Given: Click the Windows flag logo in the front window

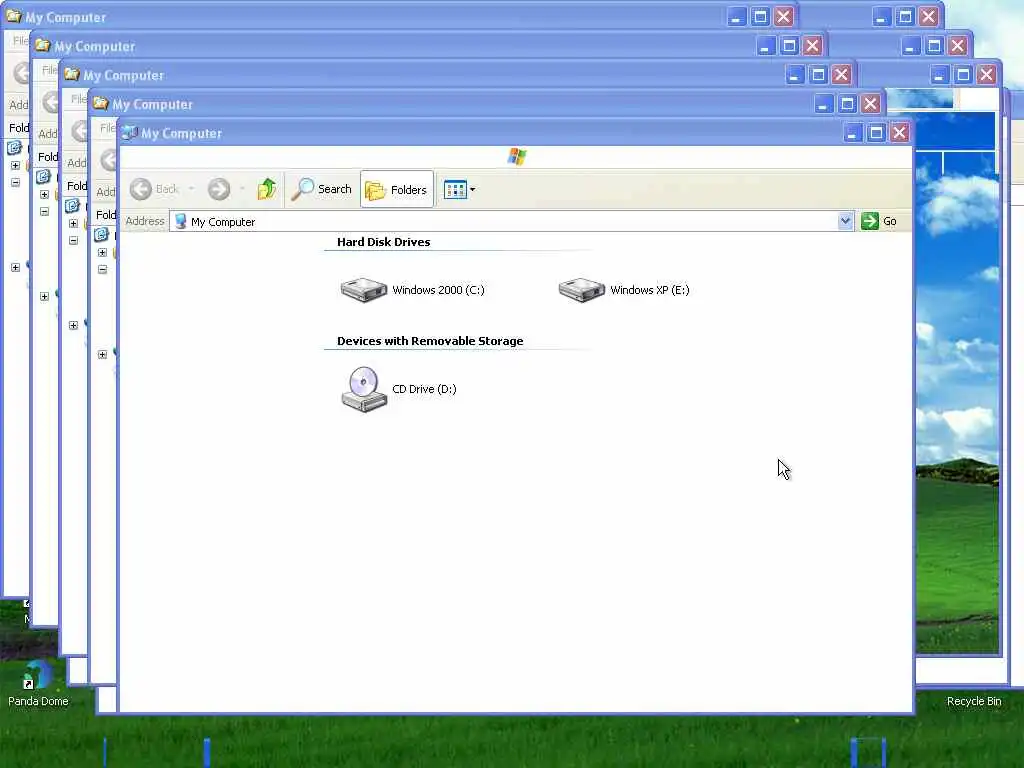Looking at the screenshot, I should [x=517, y=156].
